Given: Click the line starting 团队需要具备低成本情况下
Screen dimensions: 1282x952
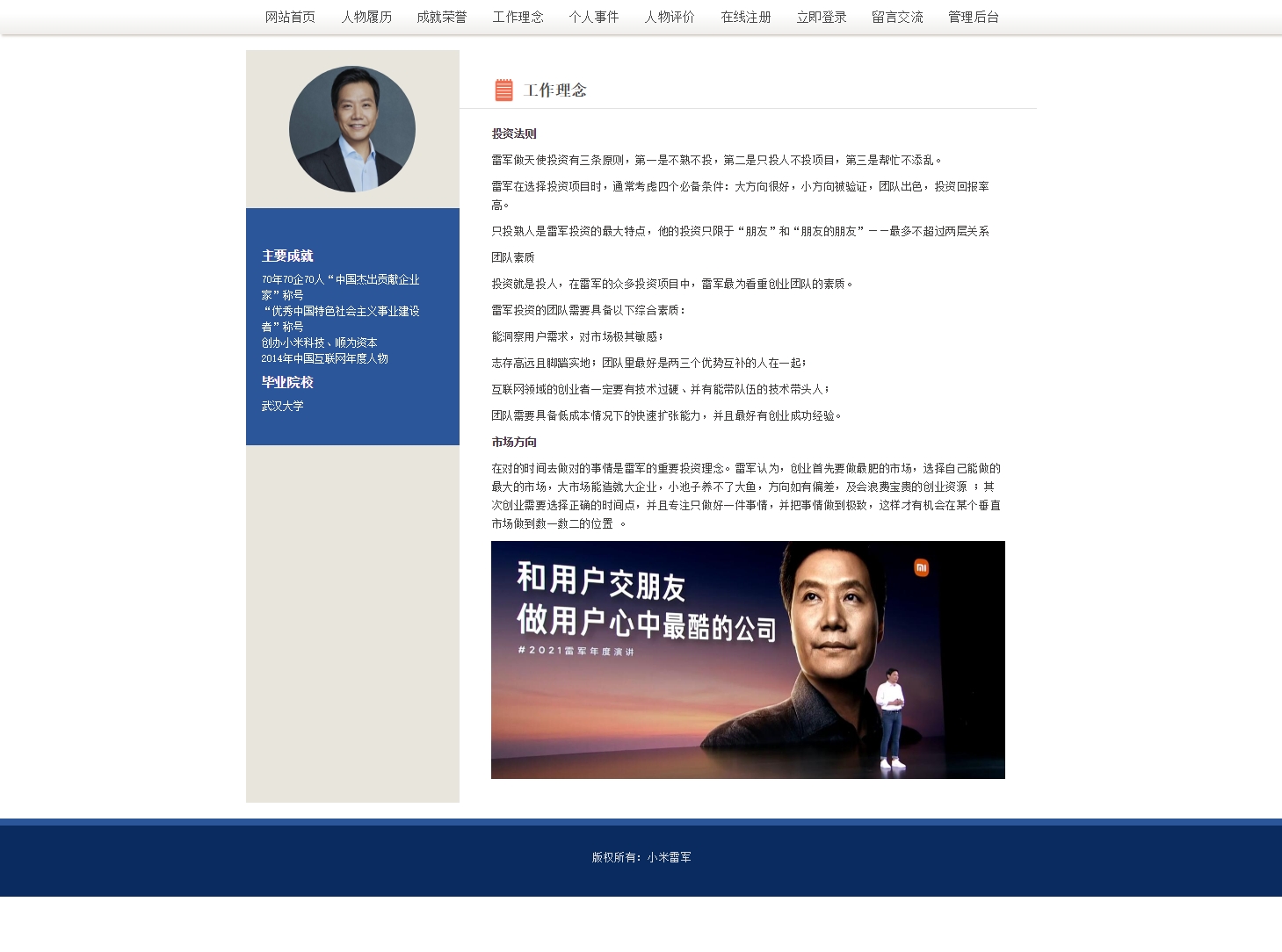Looking at the screenshot, I should click(x=666, y=415).
